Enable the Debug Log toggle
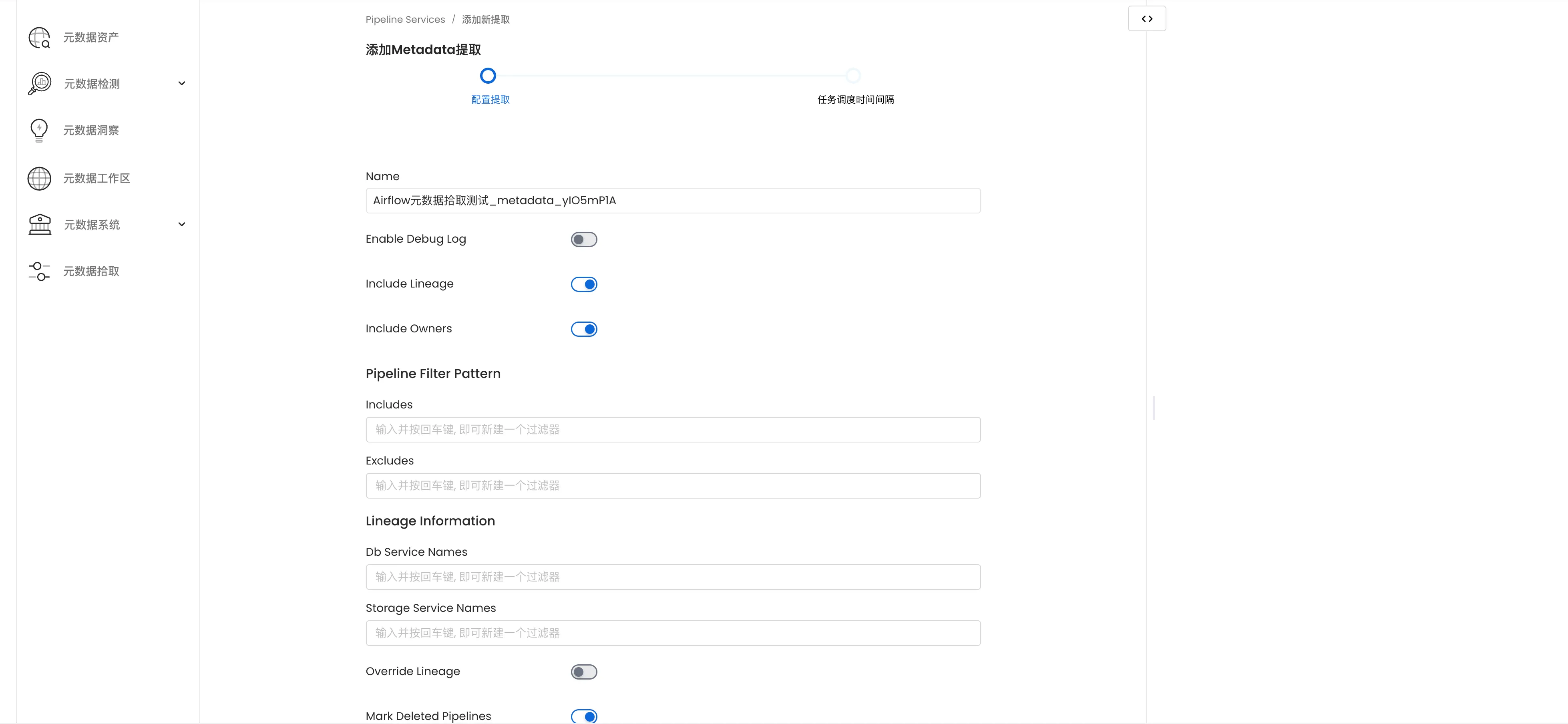Viewport: 1568px width, 724px height. pyautogui.click(x=584, y=239)
